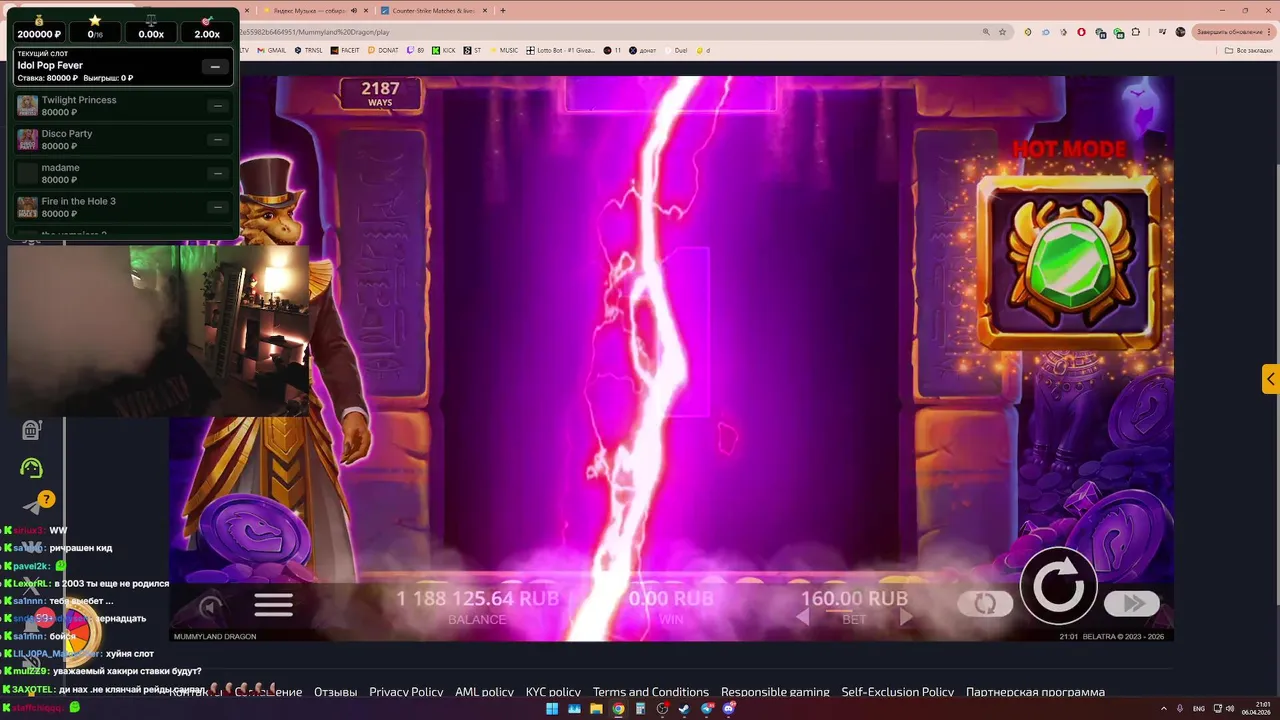Remove Twilight Princess from the slot list
This screenshot has height=720, width=1280.
217,106
